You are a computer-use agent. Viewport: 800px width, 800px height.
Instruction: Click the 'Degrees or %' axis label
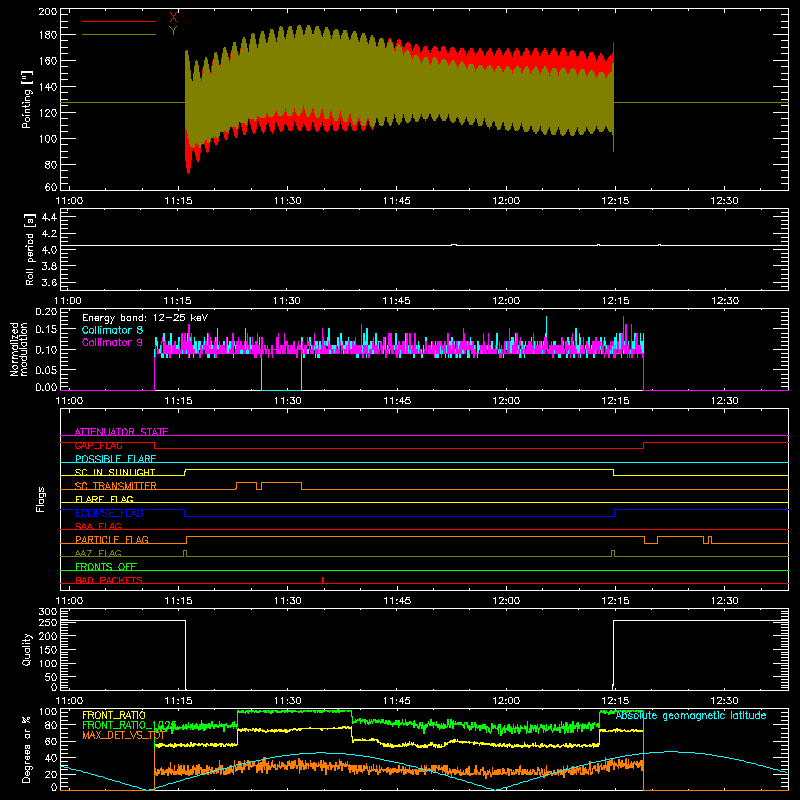[x=27, y=750]
